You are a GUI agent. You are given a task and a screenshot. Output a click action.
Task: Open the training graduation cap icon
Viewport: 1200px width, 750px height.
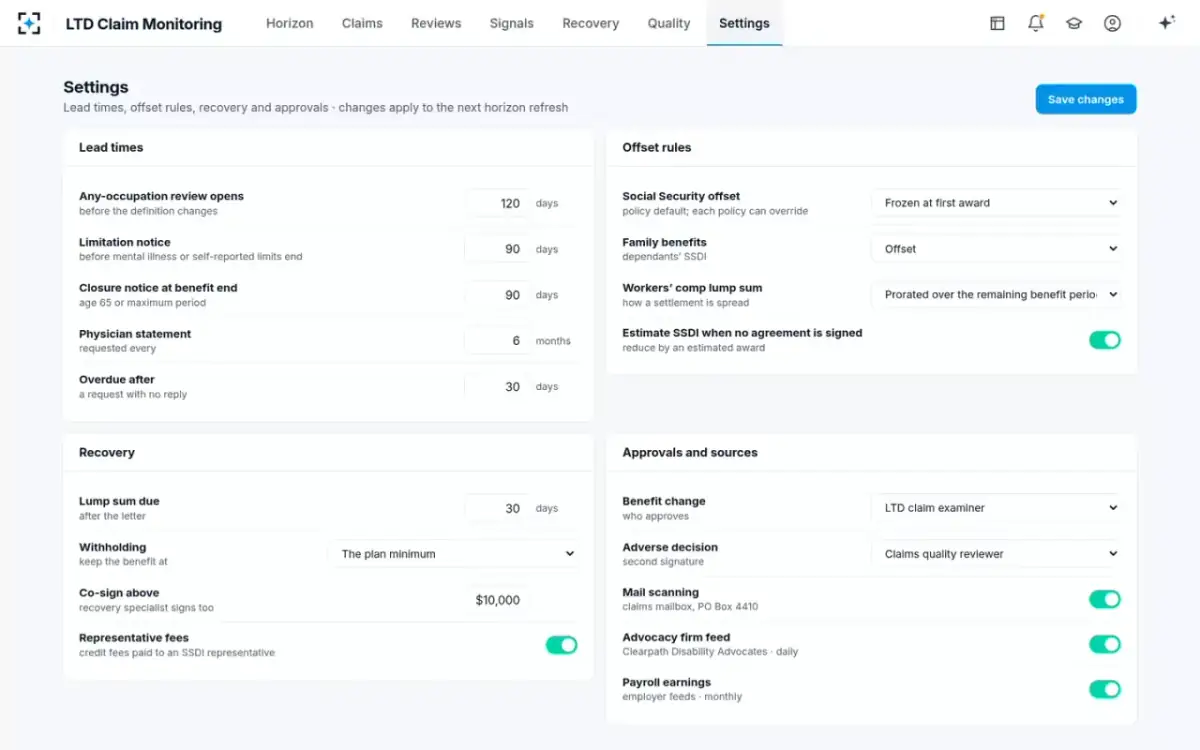[x=1074, y=23]
